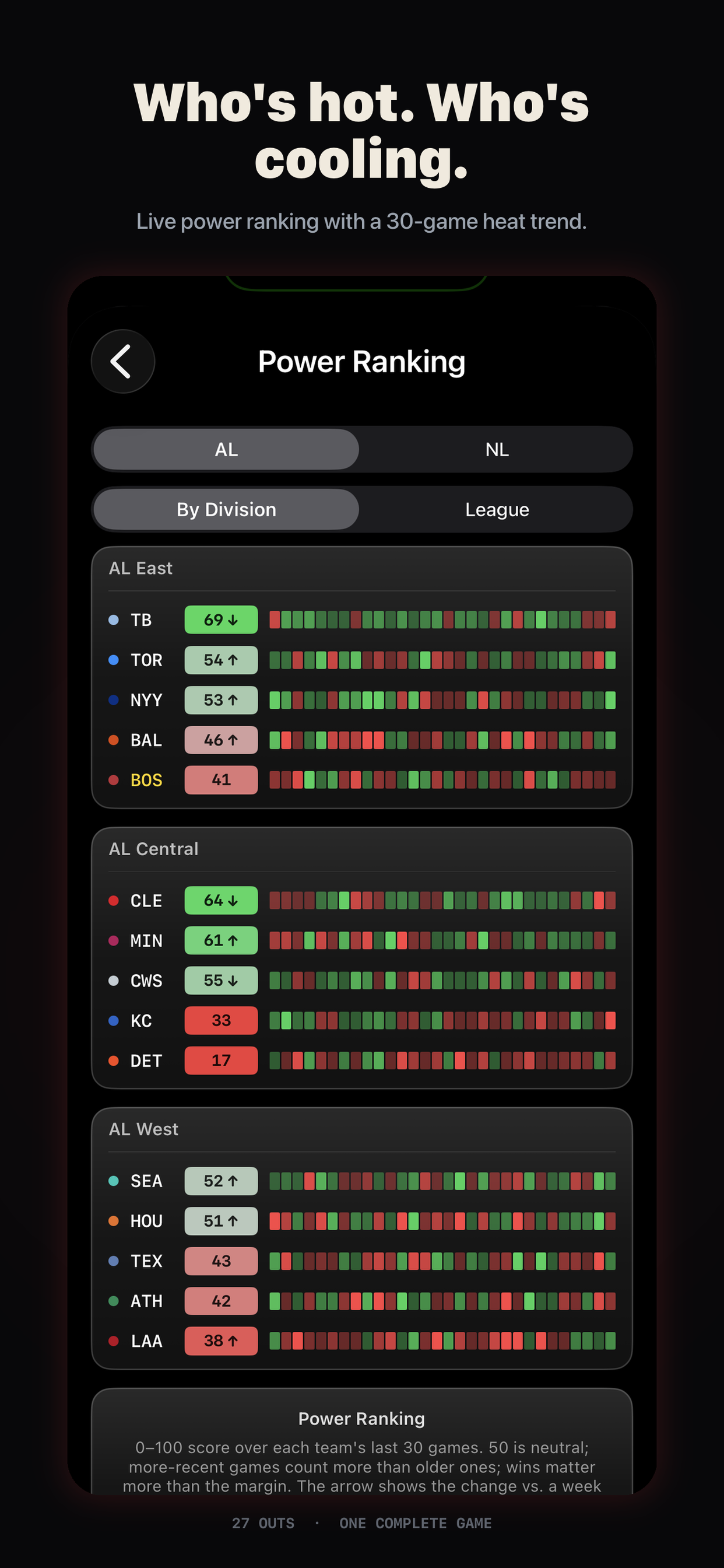724x1568 pixels.
Task: Open TOR's 54 score badge
Action: pos(221,660)
